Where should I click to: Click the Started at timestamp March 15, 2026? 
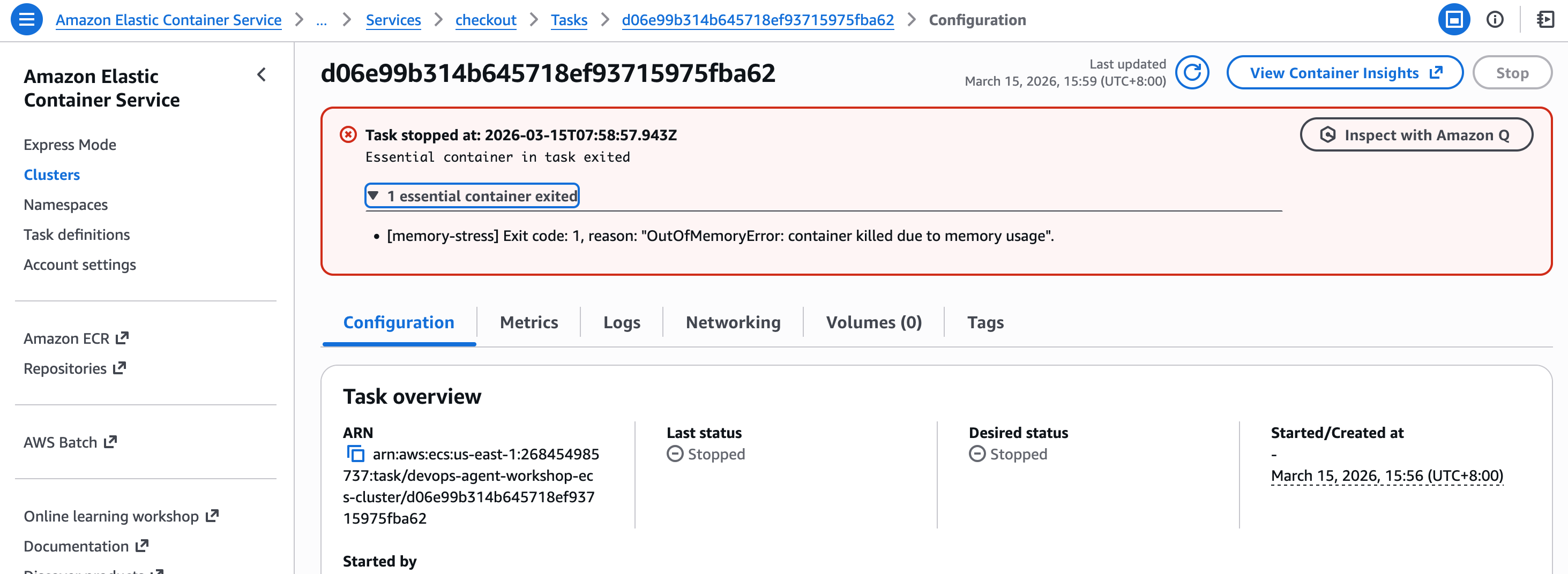1386,475
